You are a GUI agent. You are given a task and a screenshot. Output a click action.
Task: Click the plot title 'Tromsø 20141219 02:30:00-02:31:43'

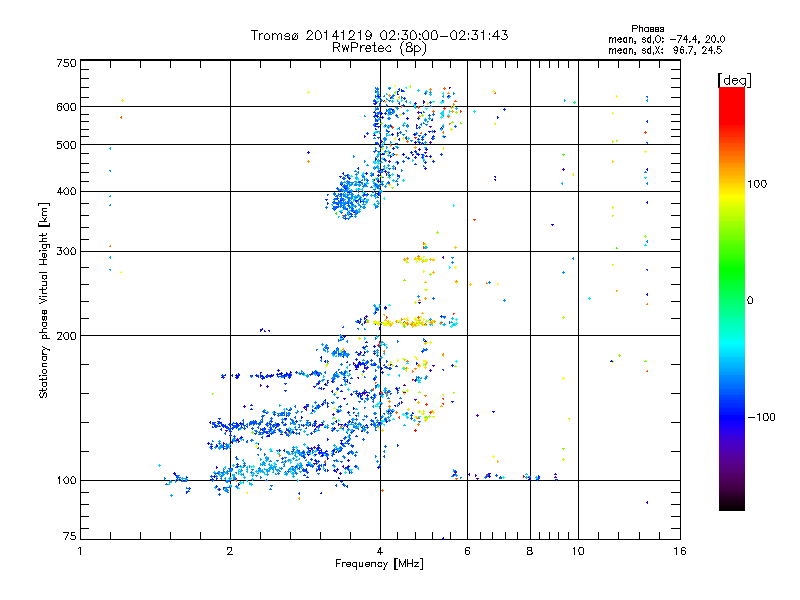(x=379, y=35)
